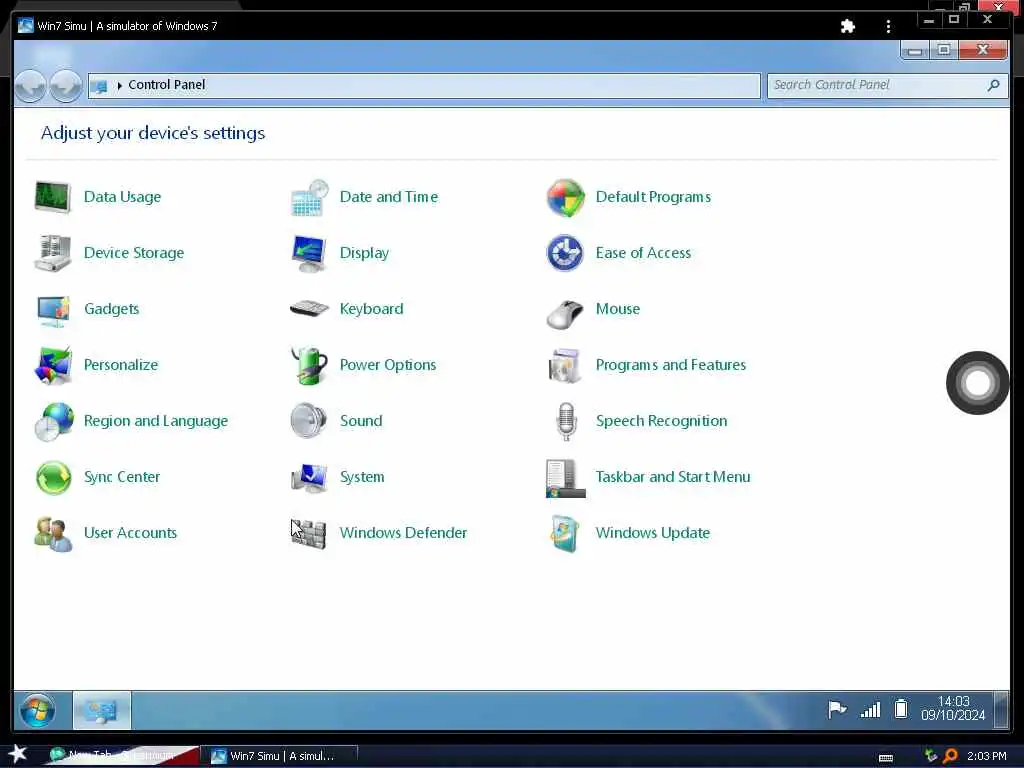Open the User Accounts people icon

(52, 534)
